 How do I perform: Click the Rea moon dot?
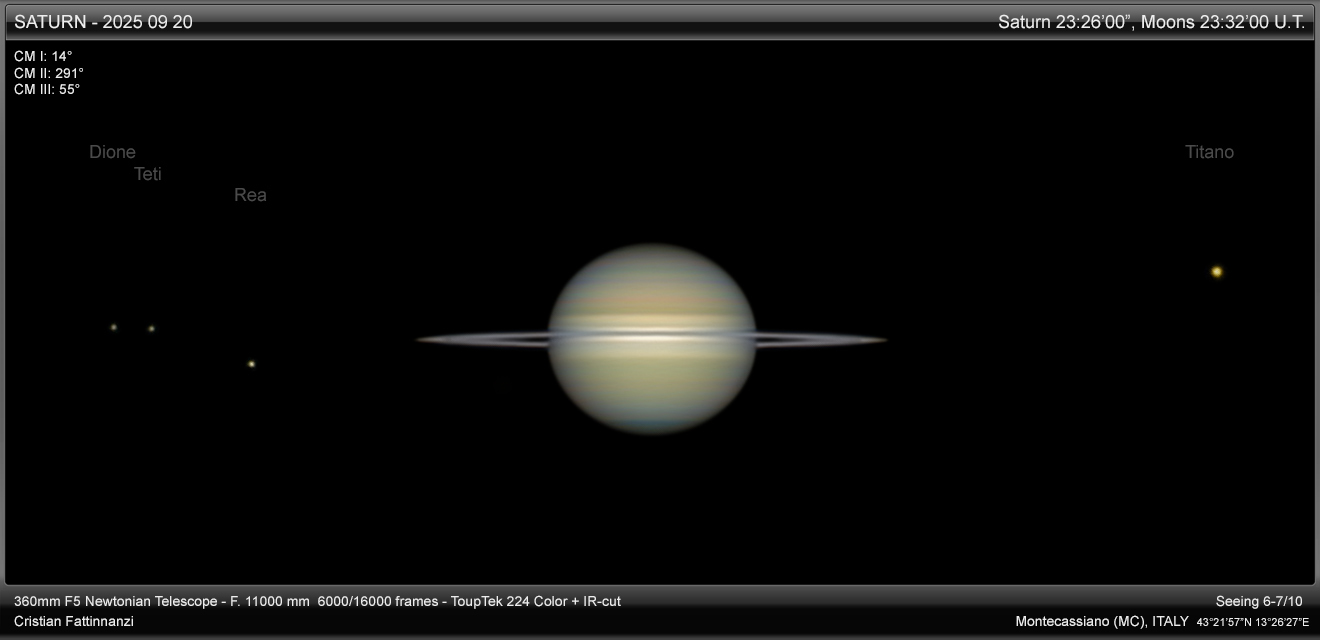(251, 364)
